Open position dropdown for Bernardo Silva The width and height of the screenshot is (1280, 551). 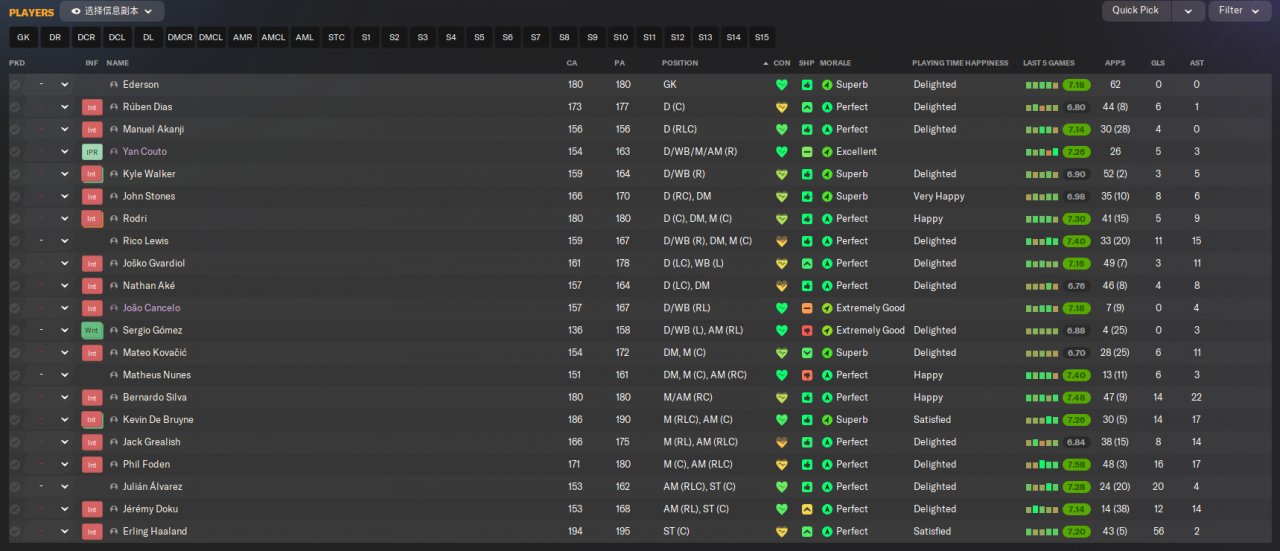[x=65, y=397]
